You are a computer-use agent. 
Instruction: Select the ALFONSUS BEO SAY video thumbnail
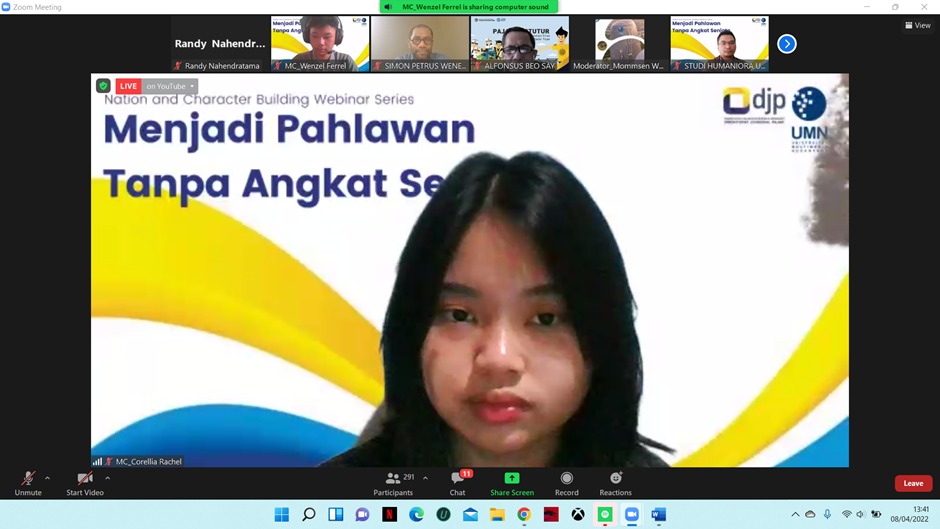click(x=520, y=43)
